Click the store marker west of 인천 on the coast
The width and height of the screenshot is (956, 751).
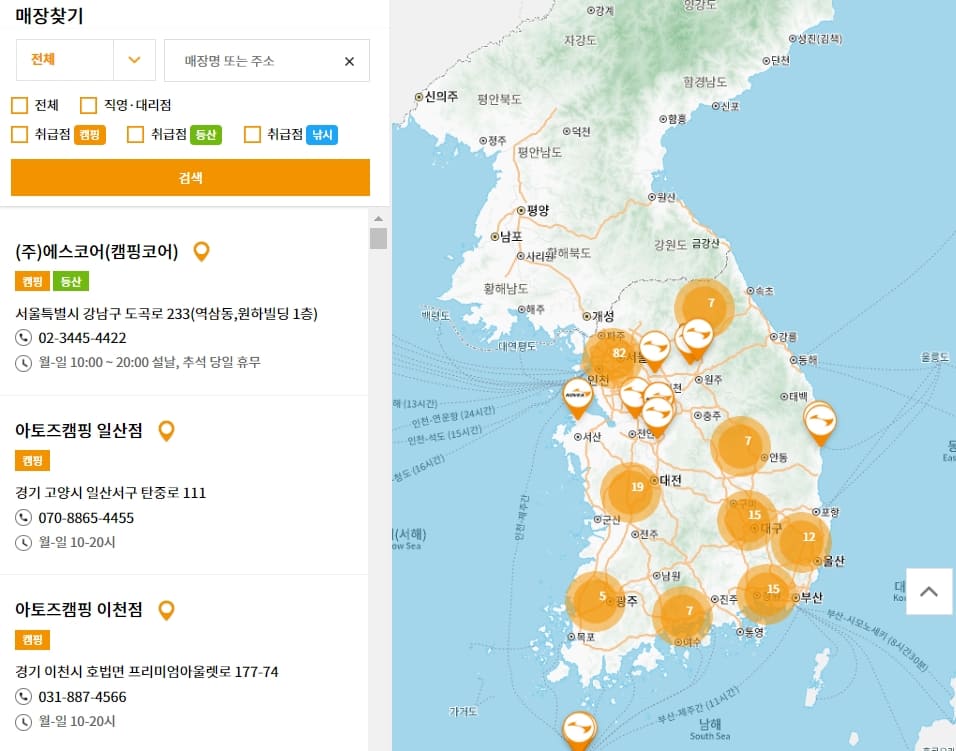click(x=577, y=396)
